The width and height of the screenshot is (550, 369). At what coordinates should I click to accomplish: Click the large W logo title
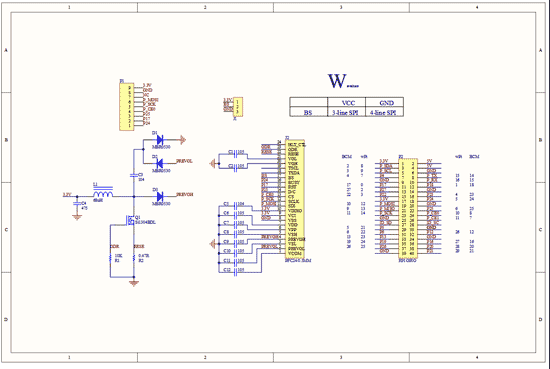337,81
